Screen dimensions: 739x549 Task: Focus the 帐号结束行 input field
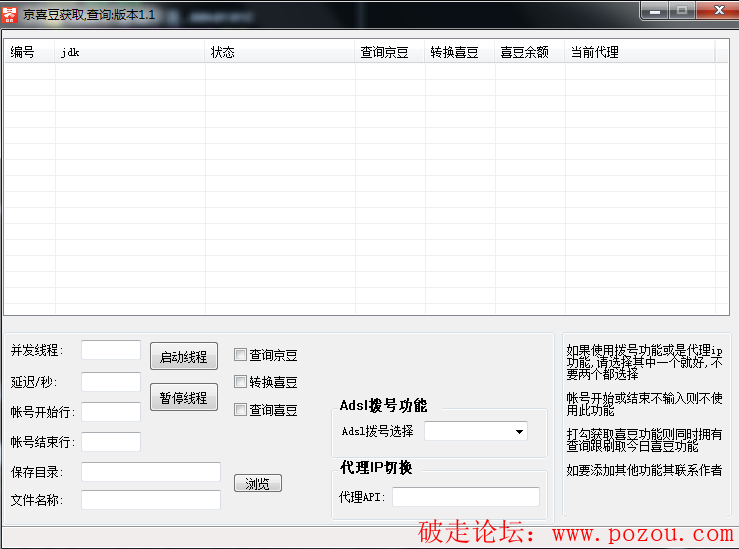click(x=111, y=442)
